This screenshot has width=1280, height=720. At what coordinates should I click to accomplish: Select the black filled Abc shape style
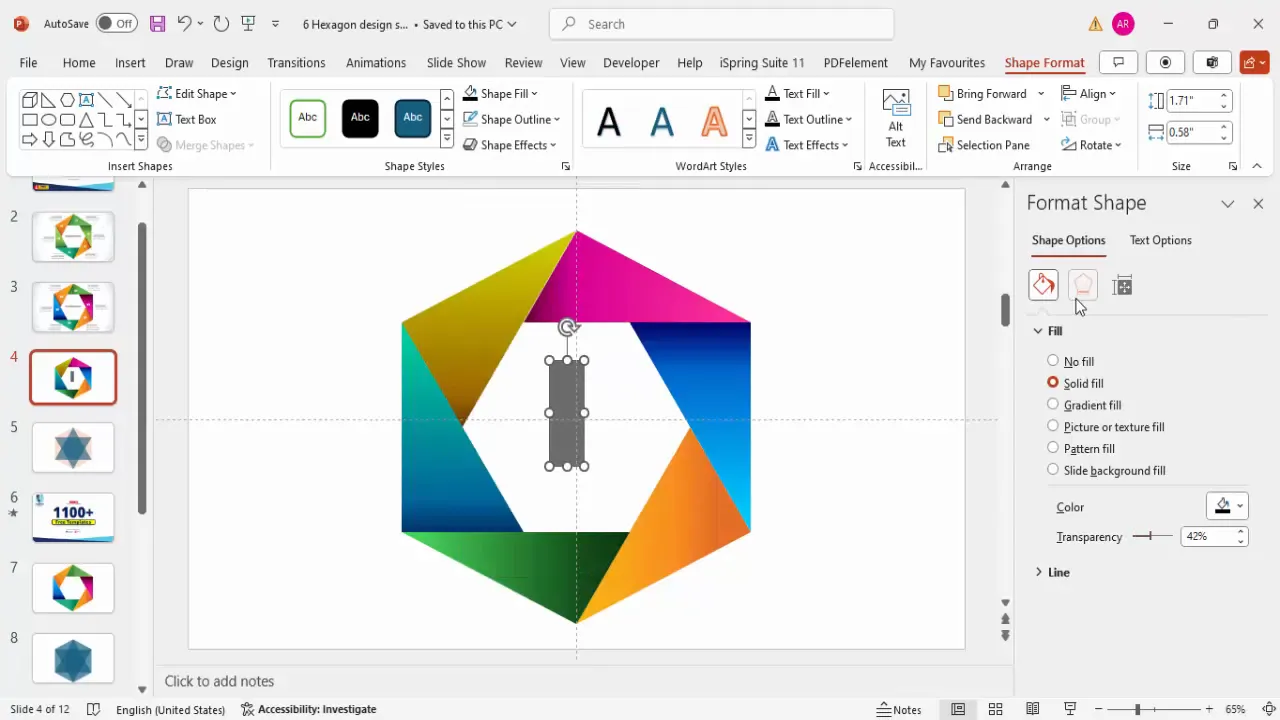click(x=360, y=118)
